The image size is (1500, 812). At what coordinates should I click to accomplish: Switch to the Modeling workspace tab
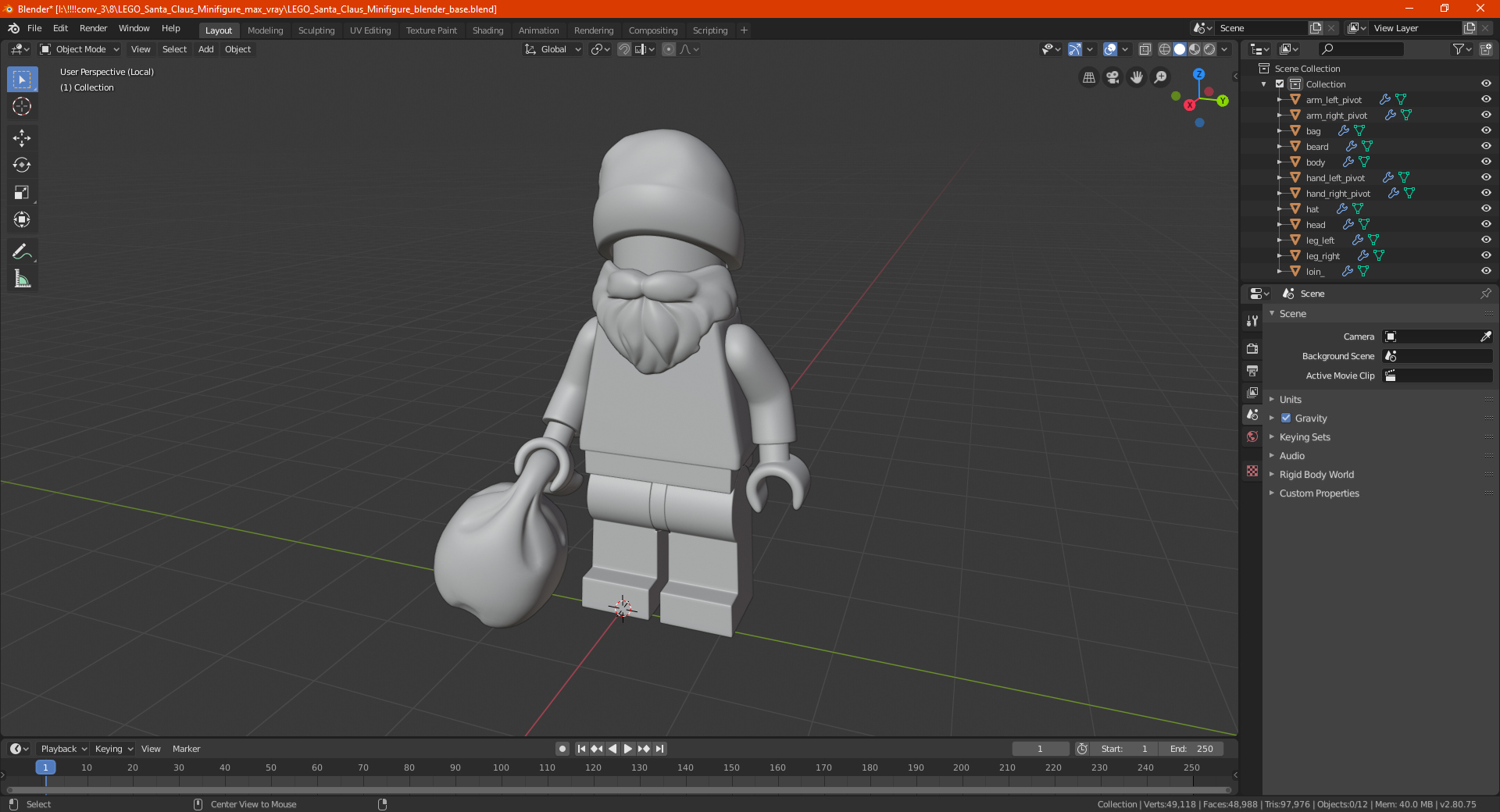click(265, 30)
